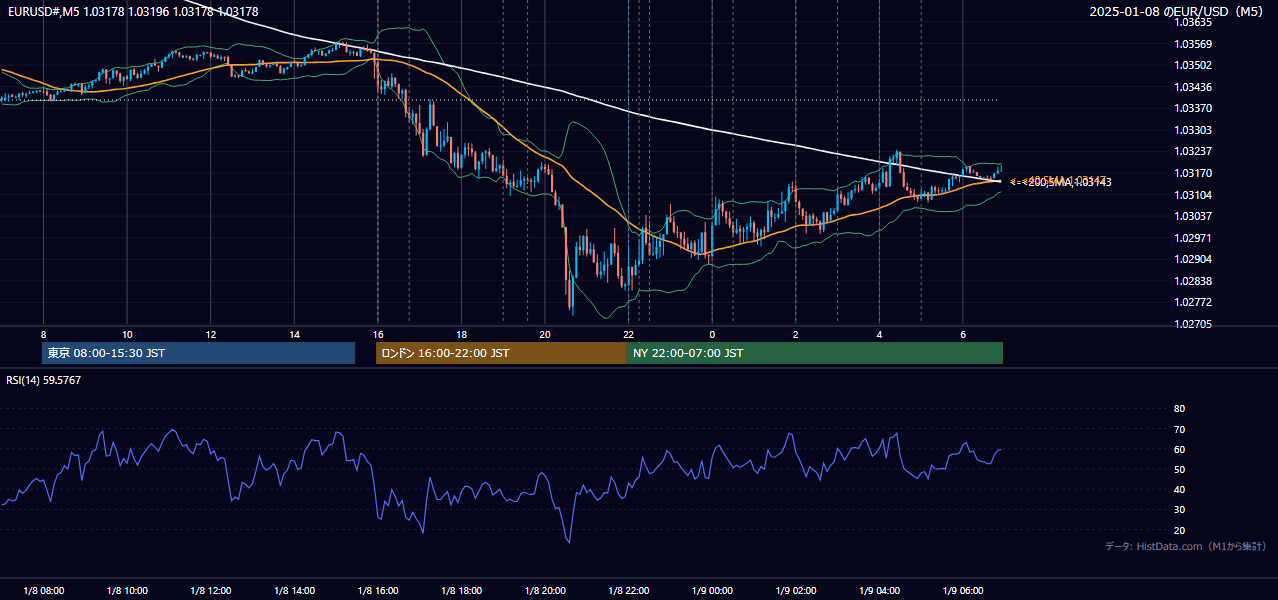Viewport: 1278px width, 600px height.
Task: Click hour tick 4 below price chart
Action: tap(879, 334)
